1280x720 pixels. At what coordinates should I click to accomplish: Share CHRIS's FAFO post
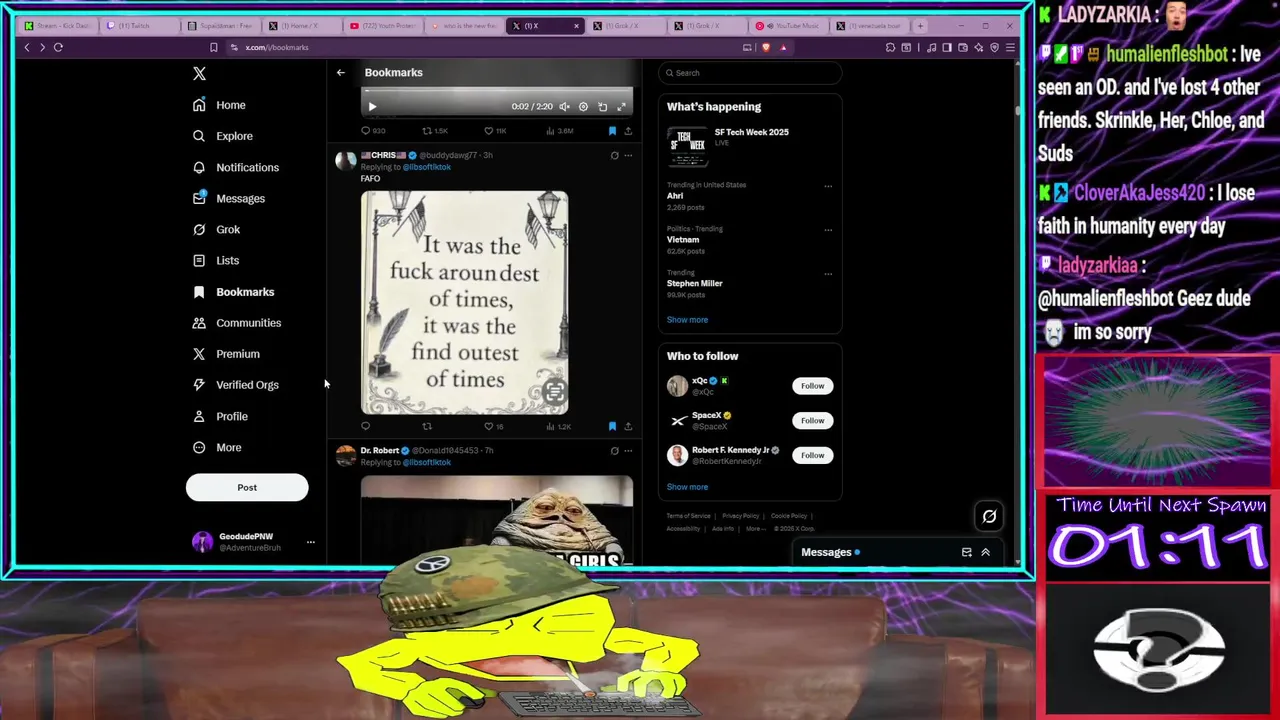click(628, 426)
